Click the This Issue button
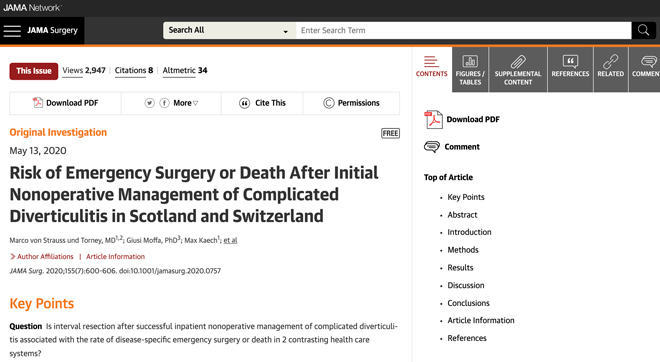The height and width of the screenshot is (362, 660). click(34, 71)
